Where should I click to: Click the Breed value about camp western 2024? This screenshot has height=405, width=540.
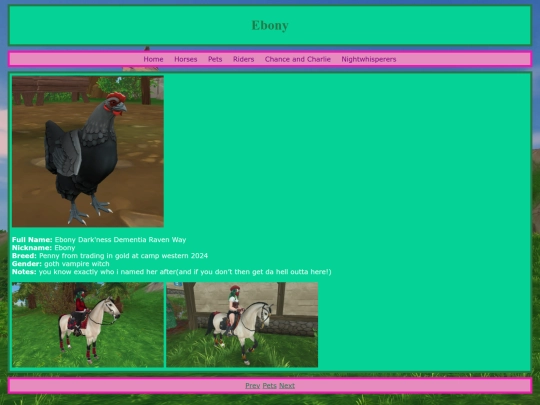pyautogui.click(x=123, y=256)
